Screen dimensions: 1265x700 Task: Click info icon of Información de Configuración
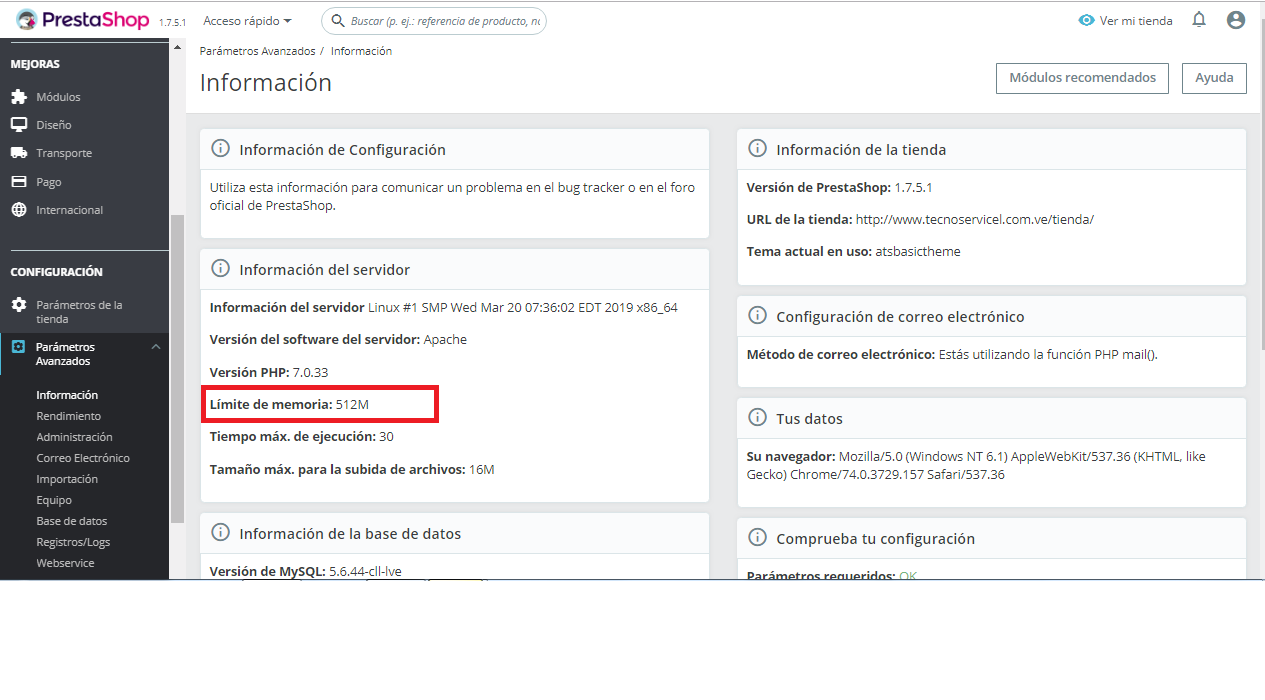(220, 149)
